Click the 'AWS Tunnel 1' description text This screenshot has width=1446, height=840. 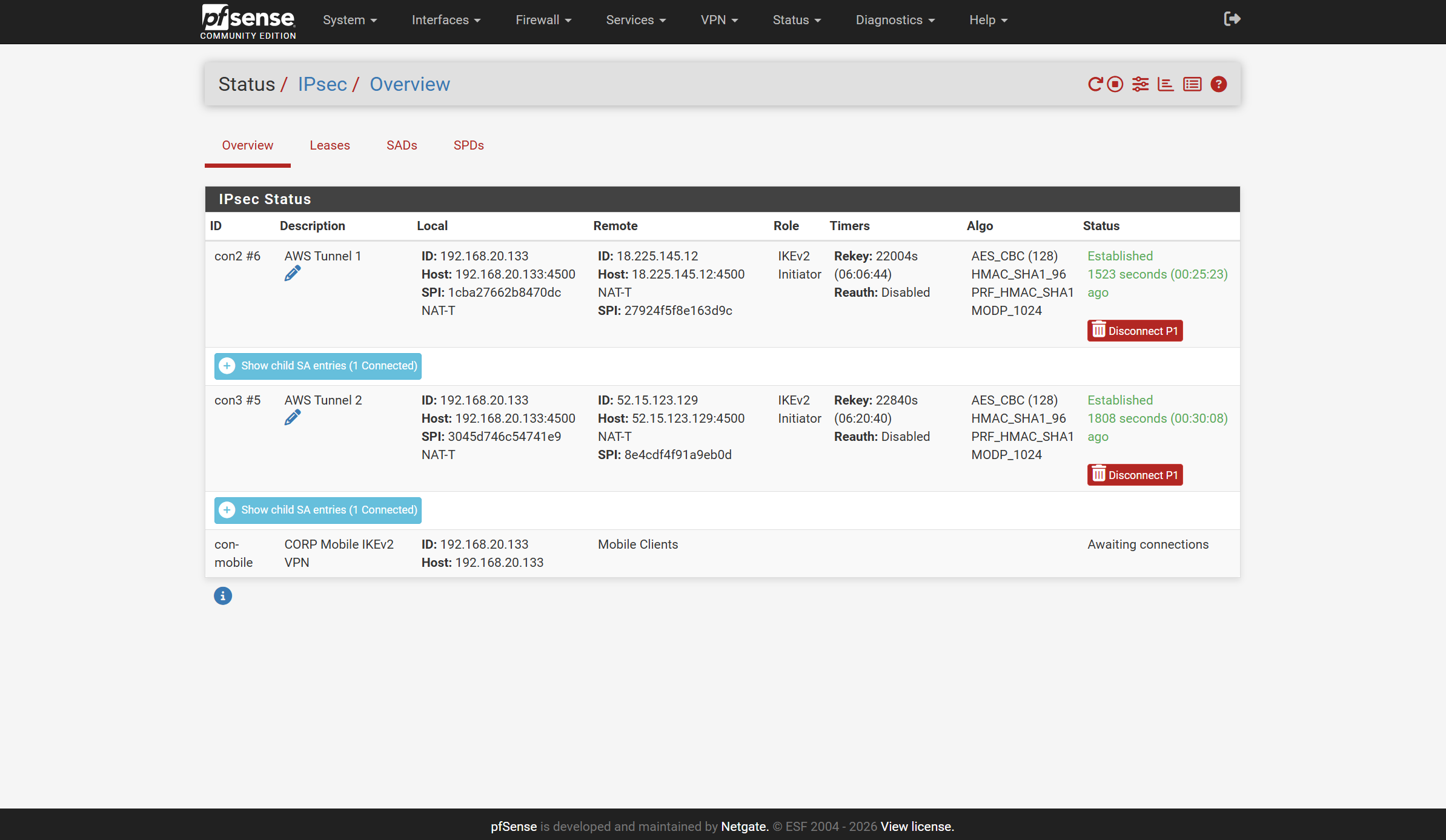(323, 256)
